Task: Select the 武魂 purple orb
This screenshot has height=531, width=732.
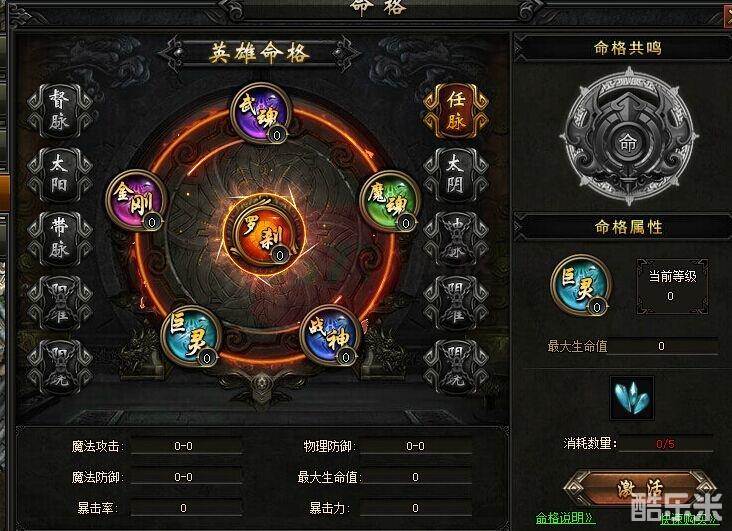Action: [x=260, y=113]
